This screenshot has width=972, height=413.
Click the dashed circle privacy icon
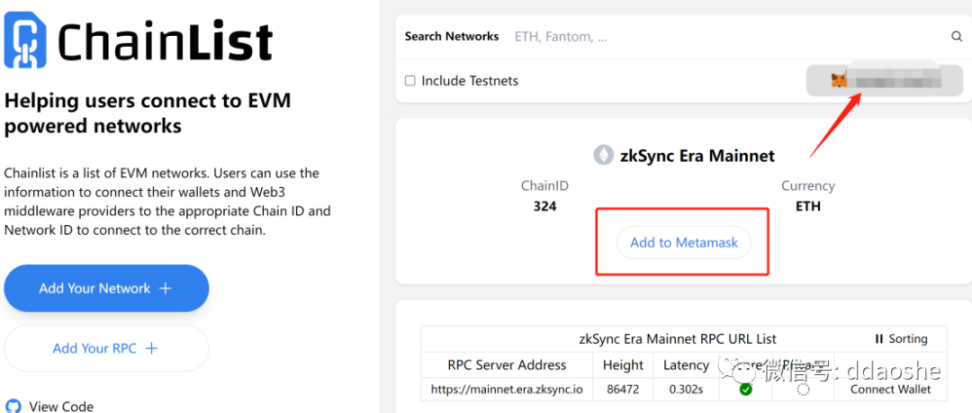(x=804, y=389)
